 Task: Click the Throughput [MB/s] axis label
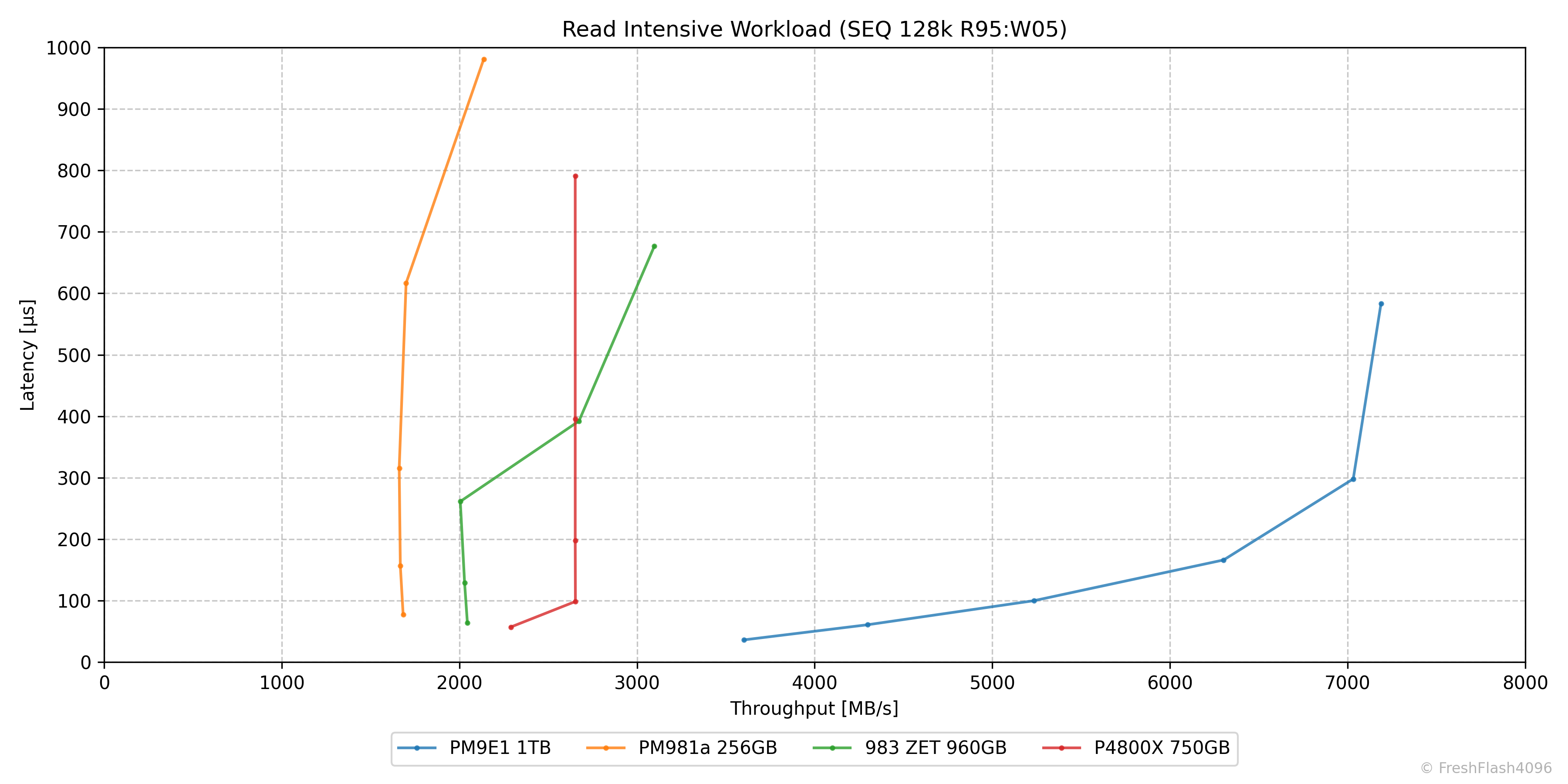click(814, 709)
